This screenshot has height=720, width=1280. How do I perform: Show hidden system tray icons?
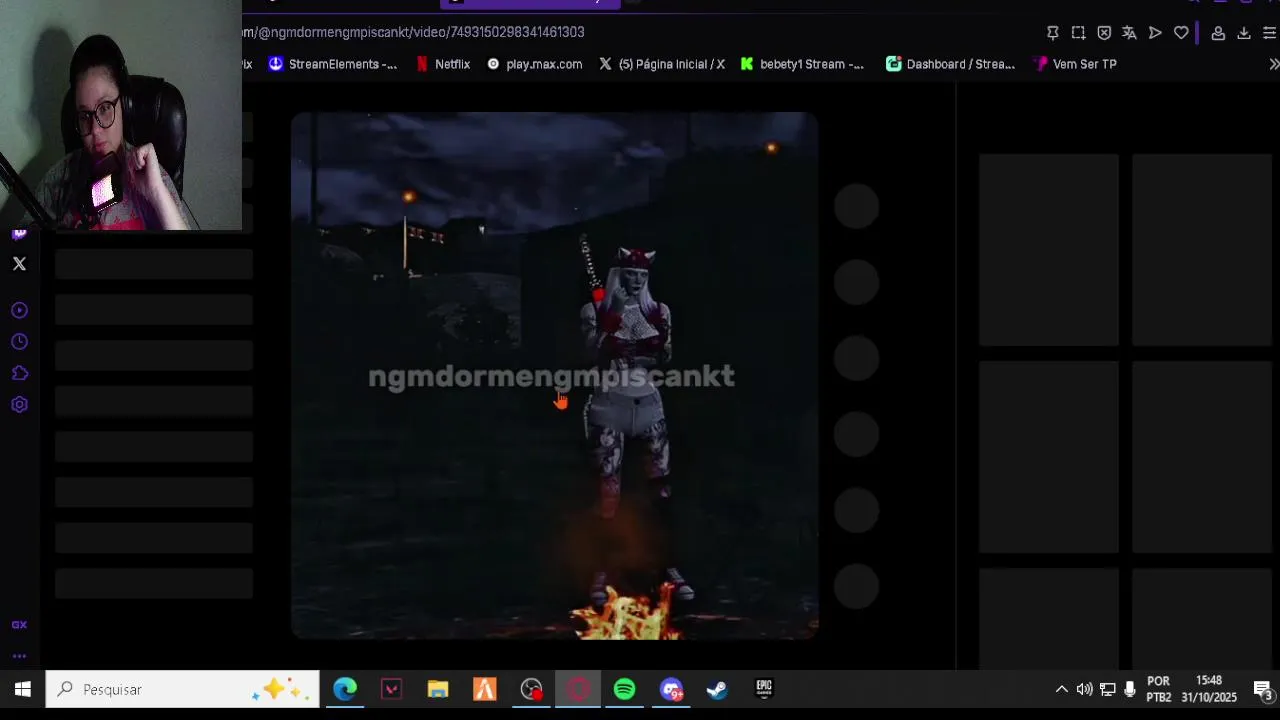pyautogui.click(x=1061, y=689)
